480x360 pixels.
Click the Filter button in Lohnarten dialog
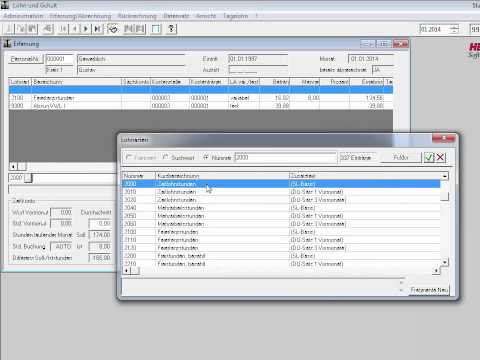click(x=401, y=157)
